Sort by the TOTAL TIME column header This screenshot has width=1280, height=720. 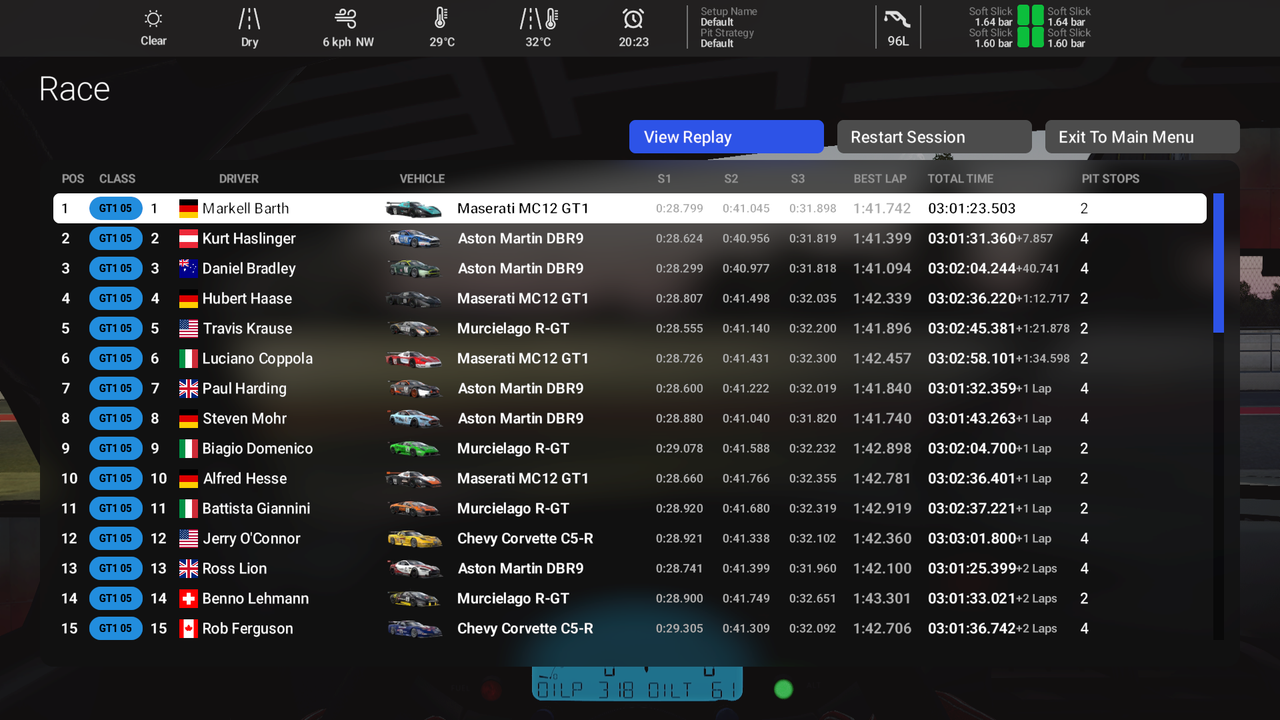[960, 179]
